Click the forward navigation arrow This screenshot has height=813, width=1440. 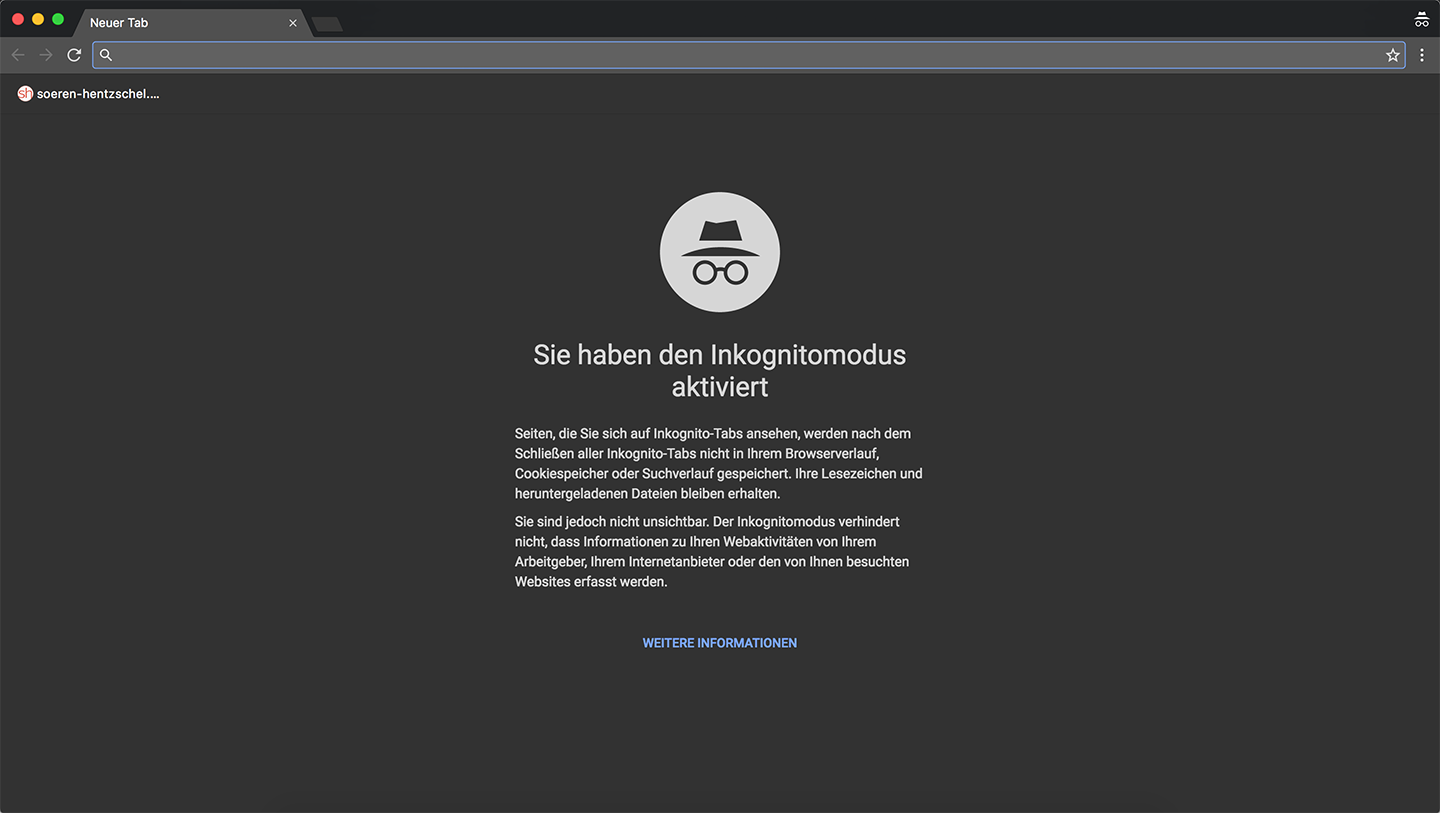[46, 55]
